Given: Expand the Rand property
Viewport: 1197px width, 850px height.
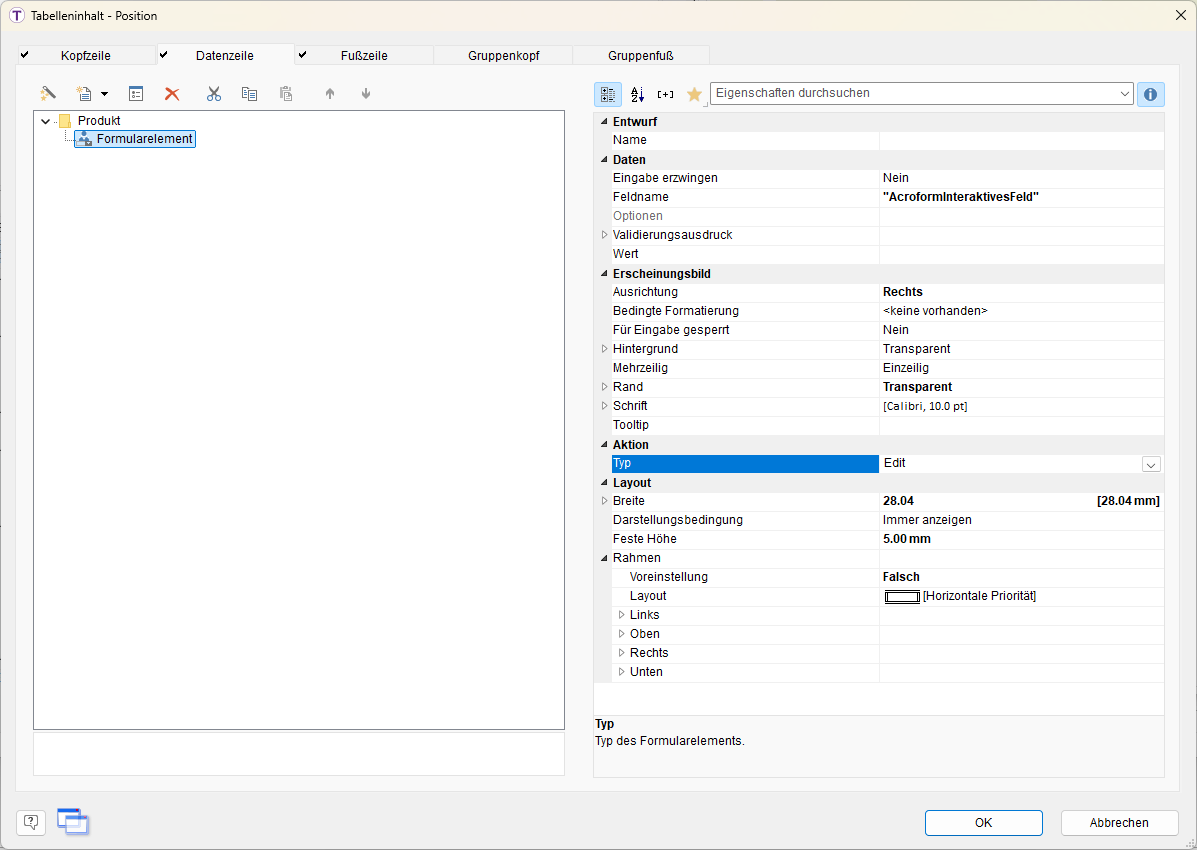Looking at the screenshot, I should (604, 387).
